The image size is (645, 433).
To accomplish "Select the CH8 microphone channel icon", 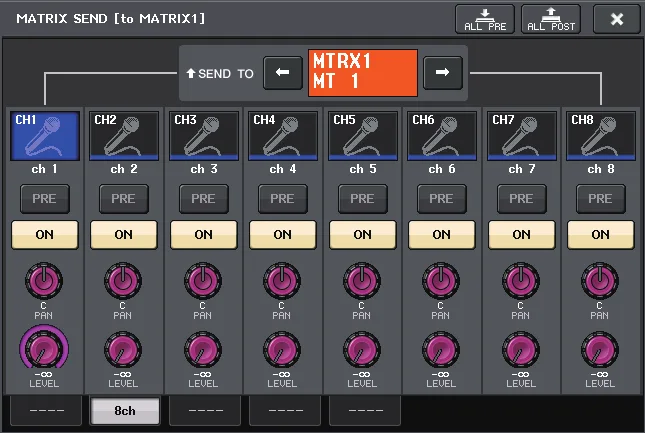I will [x=601, y=136].
